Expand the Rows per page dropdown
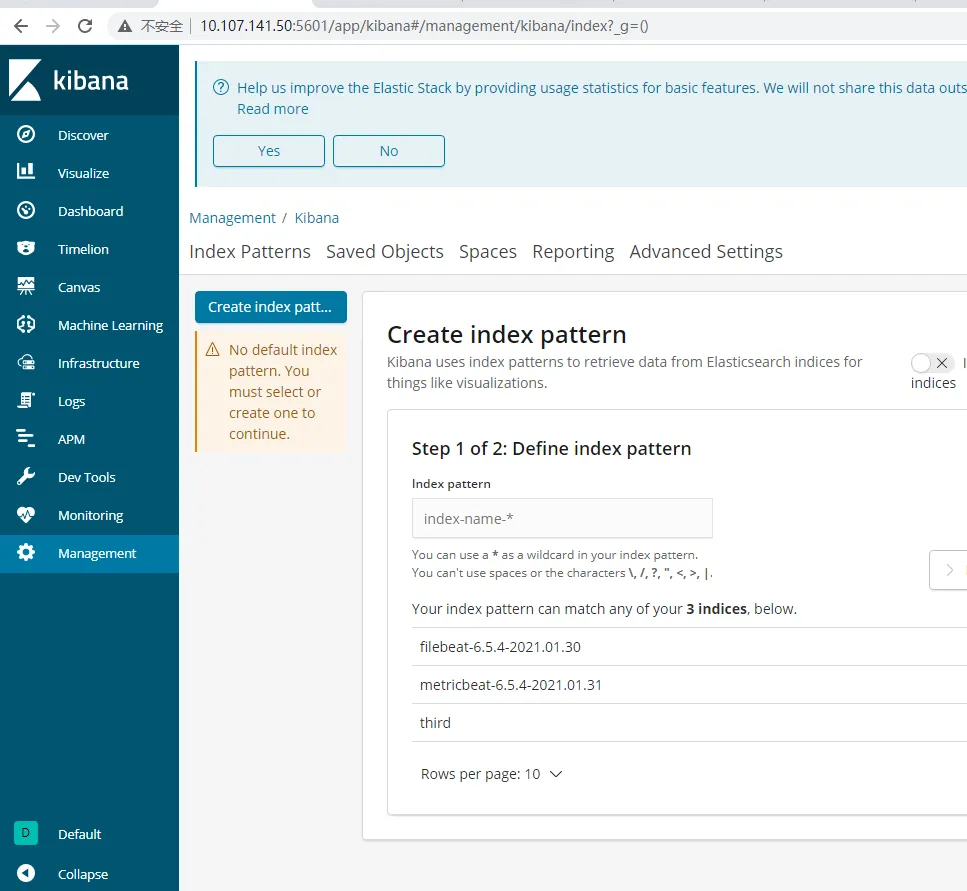This screenshot has width=967, height=891. point(492,774)
